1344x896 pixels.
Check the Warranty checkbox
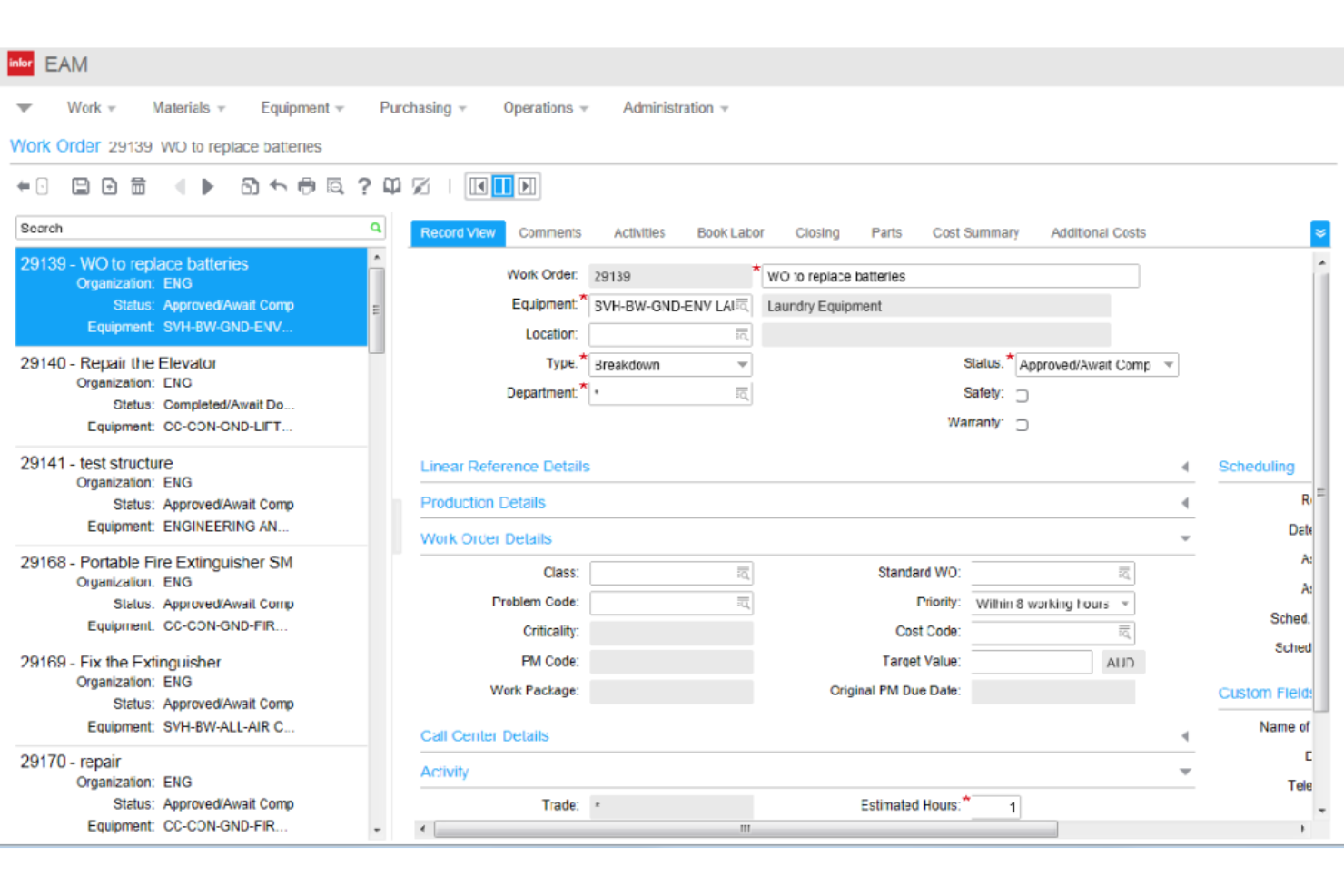pyautogui.click(x=1022, y=424)
